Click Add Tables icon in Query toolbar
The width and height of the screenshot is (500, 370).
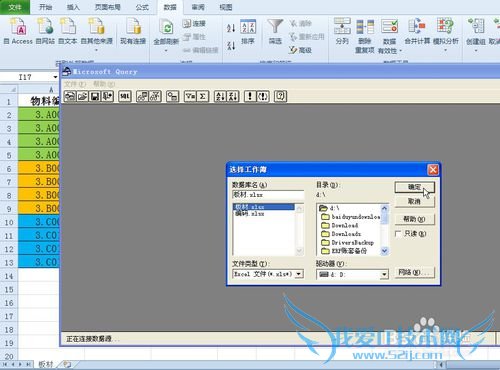[x=173, y=96]
